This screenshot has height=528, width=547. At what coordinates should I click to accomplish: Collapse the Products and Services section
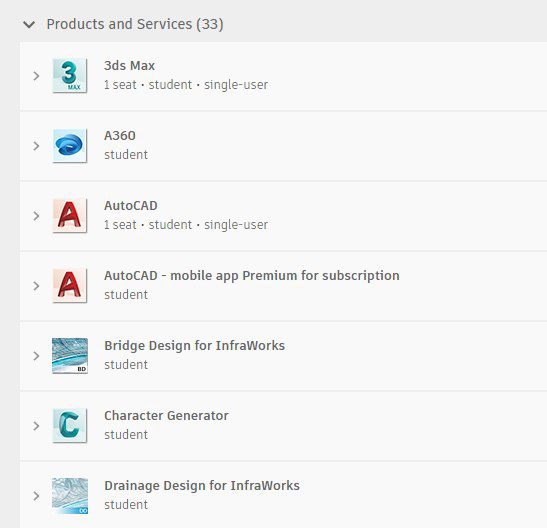click(x=29, y=25)
